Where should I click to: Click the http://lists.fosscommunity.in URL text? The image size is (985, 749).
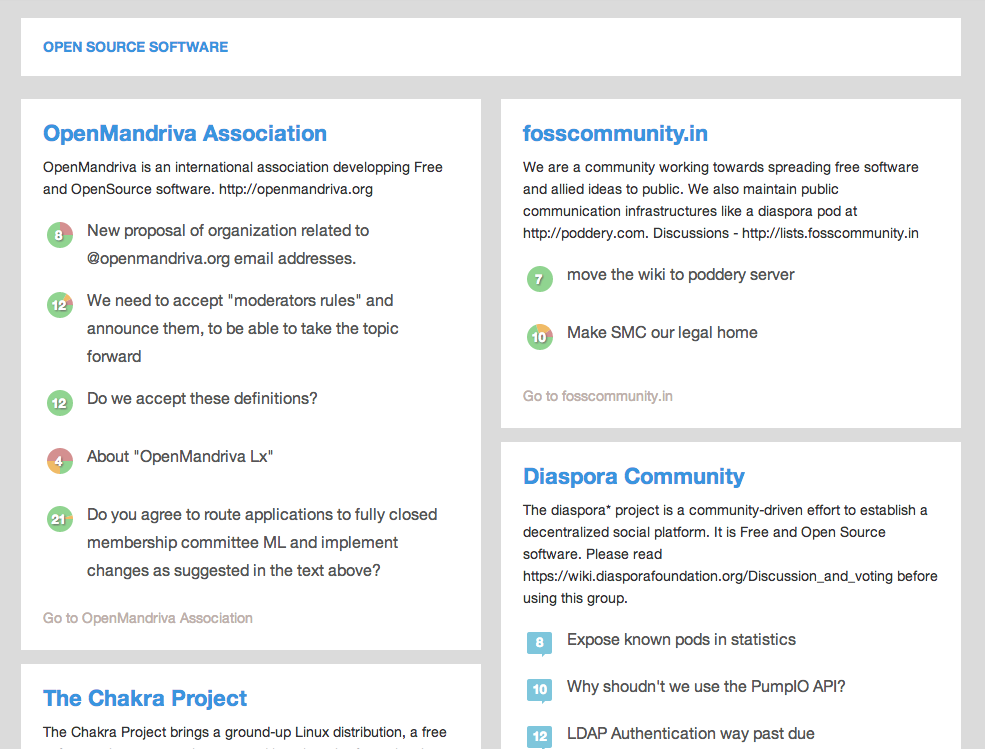point(830,233)
